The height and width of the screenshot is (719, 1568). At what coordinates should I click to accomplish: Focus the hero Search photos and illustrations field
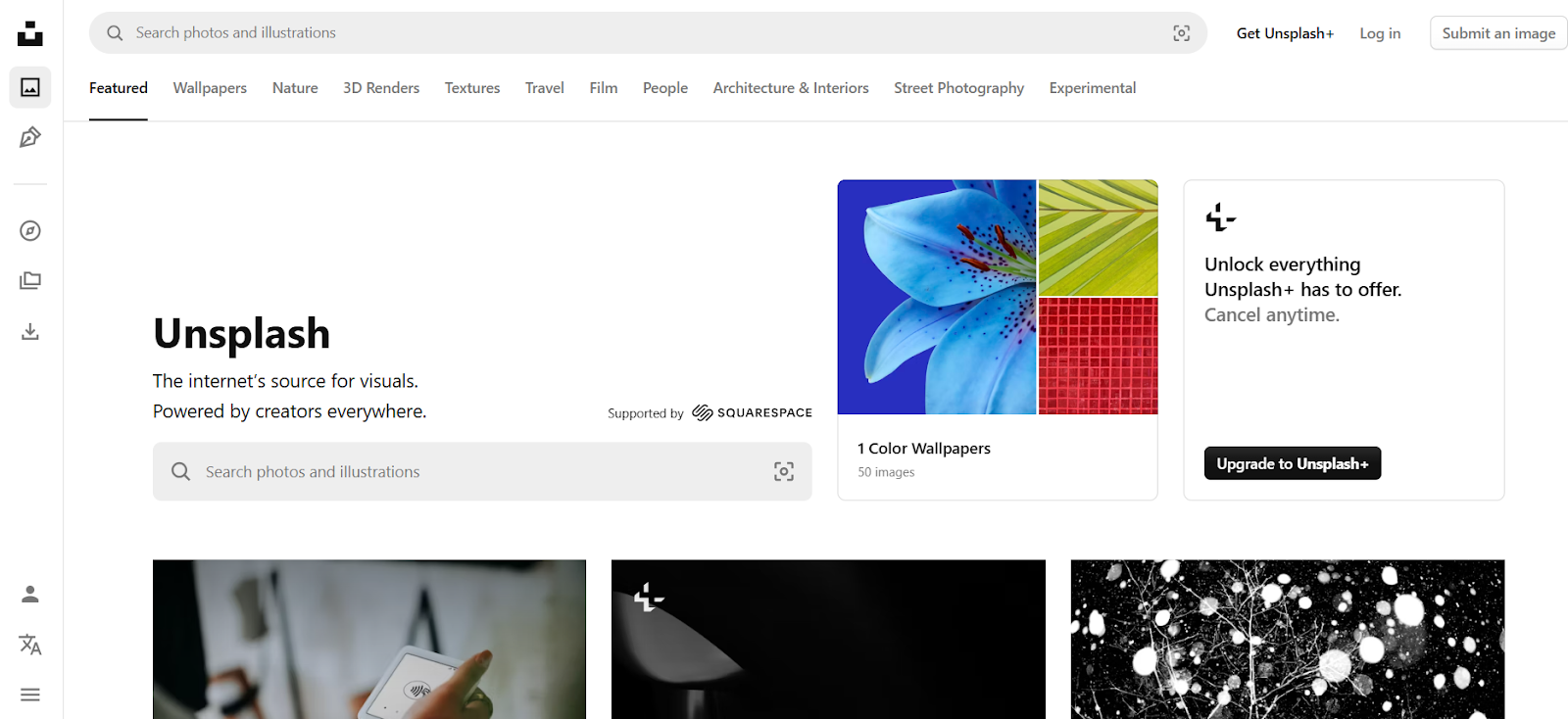pos(482,471)
